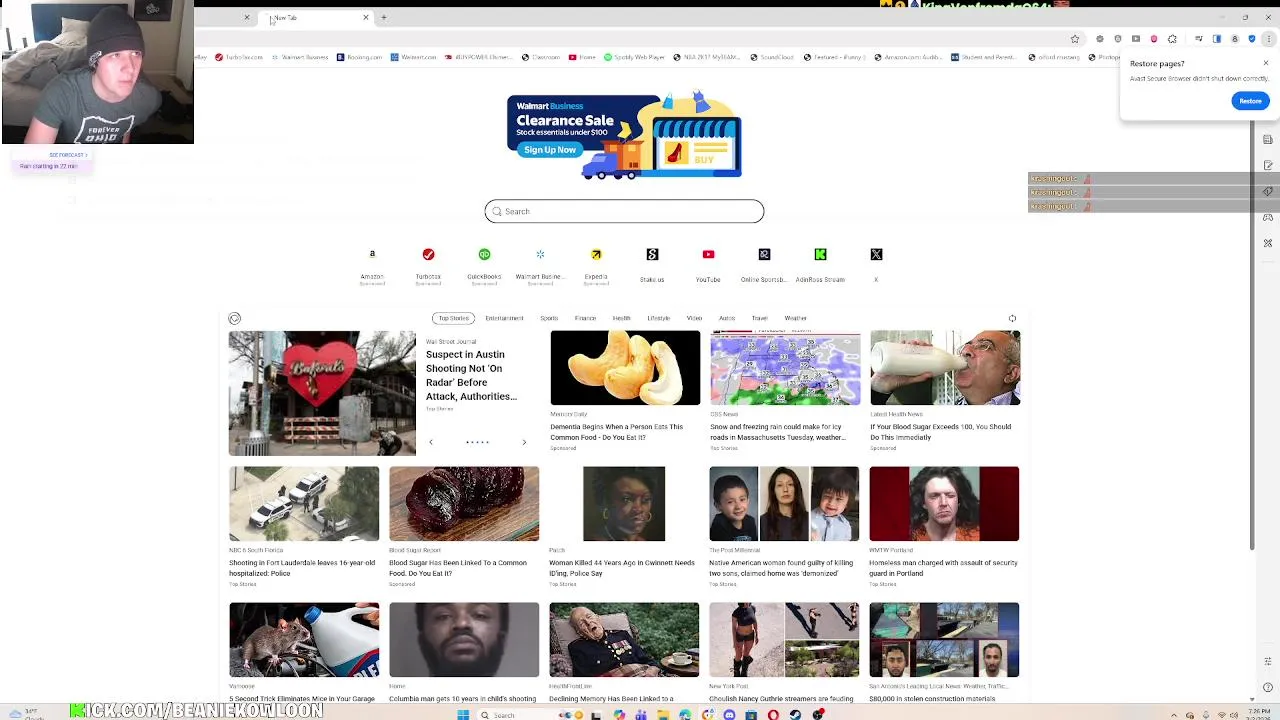Viewport: 1280px width, 720px height.
Task: Show hidden system tray icons
Action: coord(1174,714)
